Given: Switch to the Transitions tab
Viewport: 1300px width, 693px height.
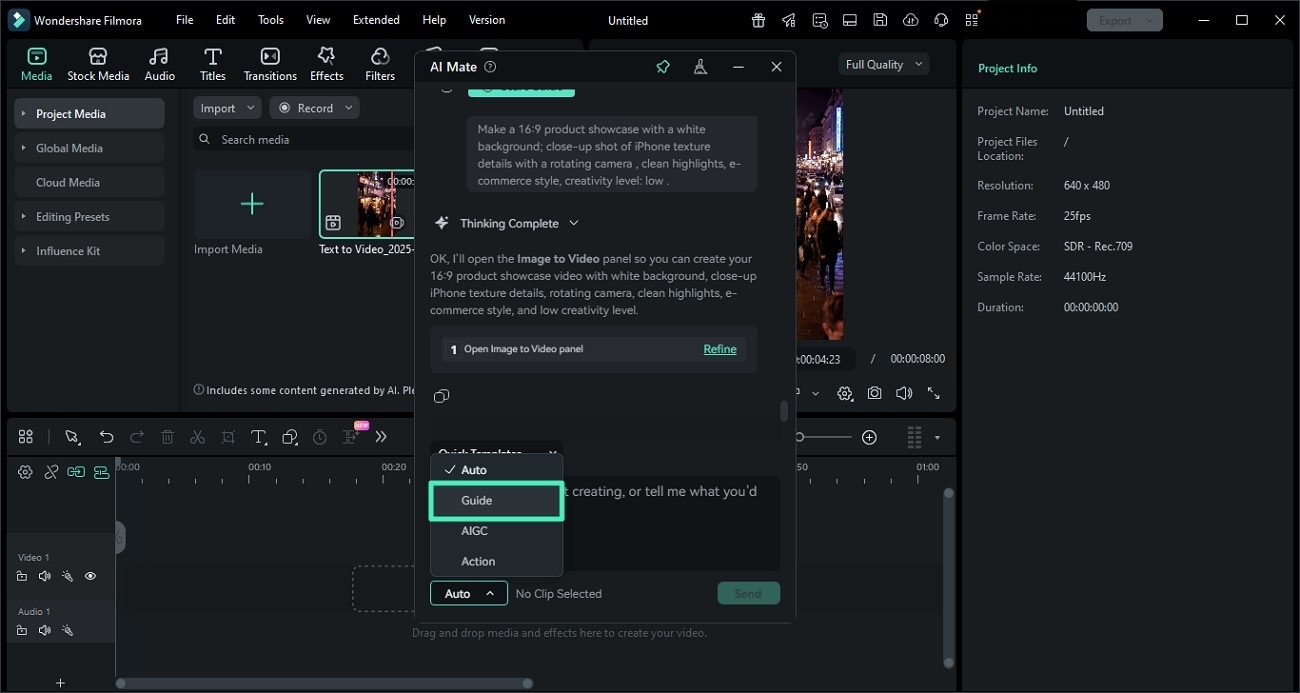Looking at the screenshot, I should point(270,65).
